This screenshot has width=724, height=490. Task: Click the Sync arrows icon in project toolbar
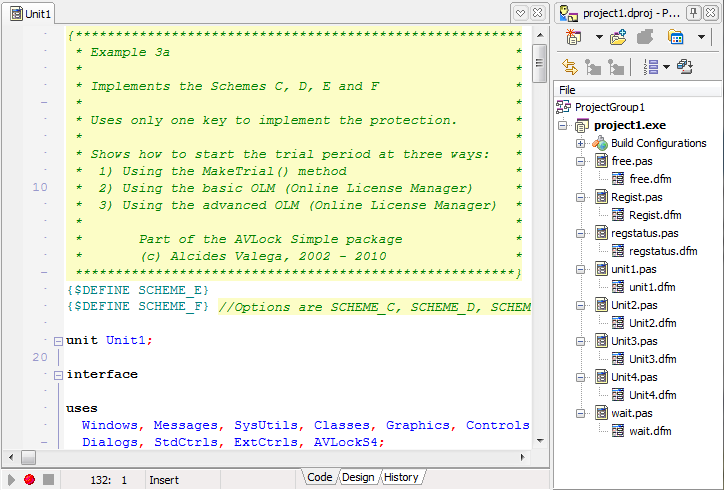pyautogui.click(x=570, y=67)
